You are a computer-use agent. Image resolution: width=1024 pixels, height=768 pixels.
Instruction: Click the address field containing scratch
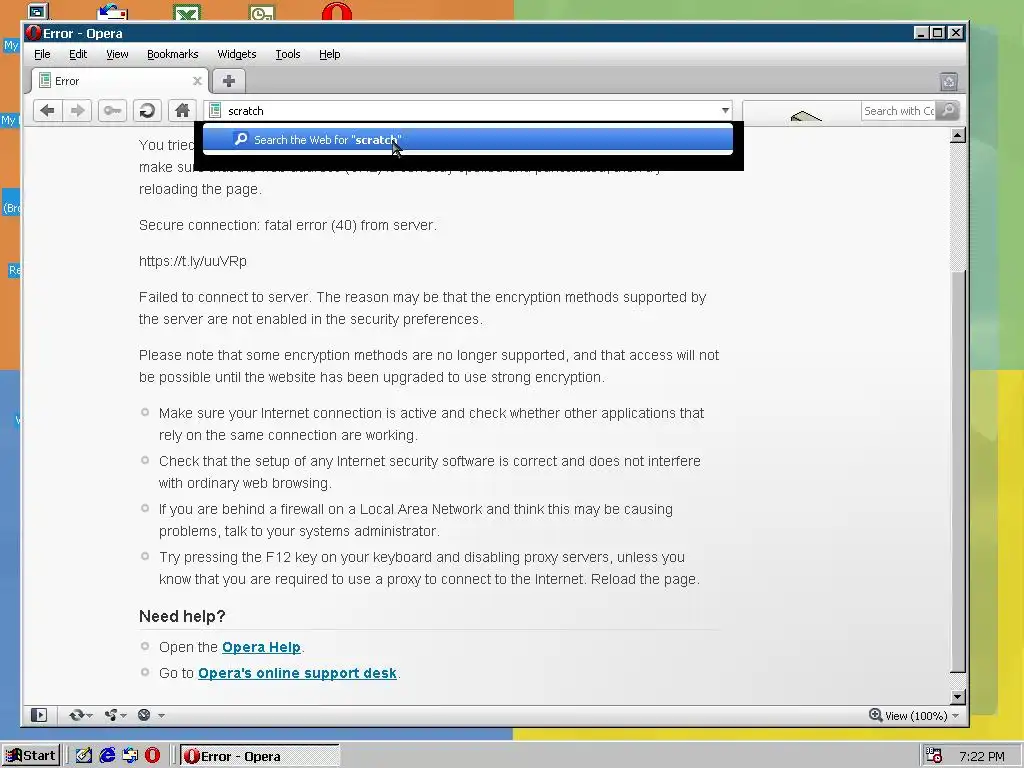[x=468, y=110]
